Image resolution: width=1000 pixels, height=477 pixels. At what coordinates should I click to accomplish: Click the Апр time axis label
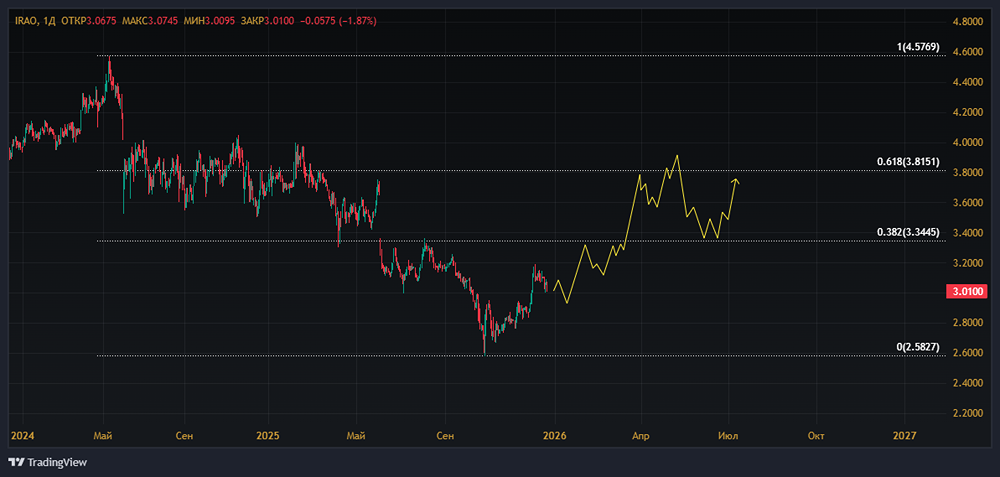click(640, 436)
